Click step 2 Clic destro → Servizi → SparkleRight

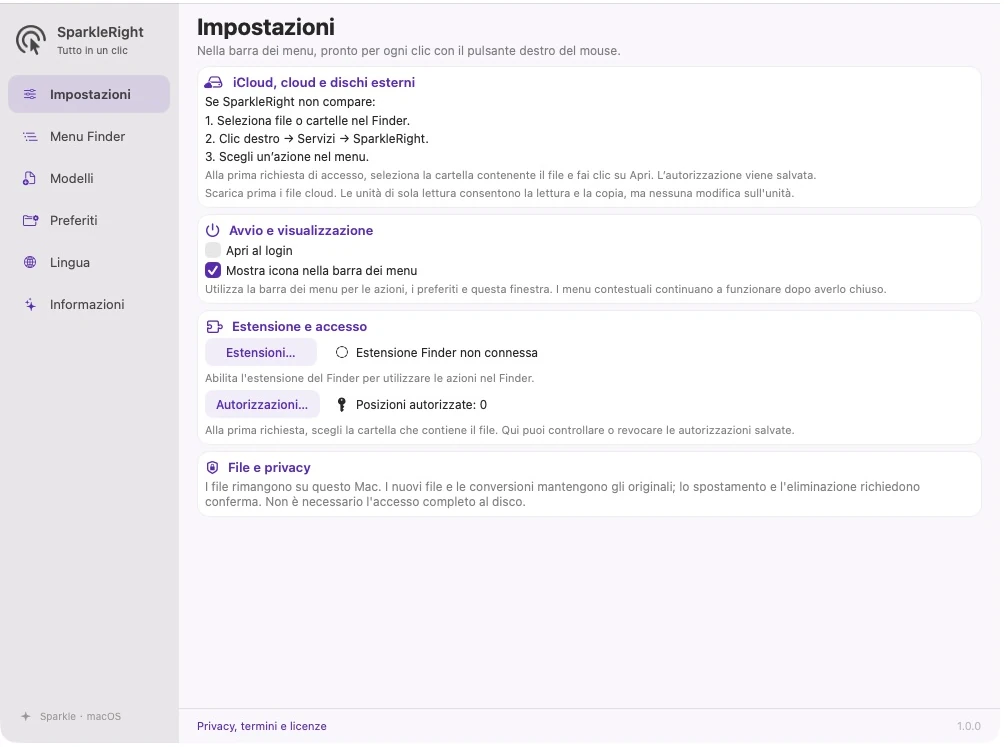click(x=317, y=138)
